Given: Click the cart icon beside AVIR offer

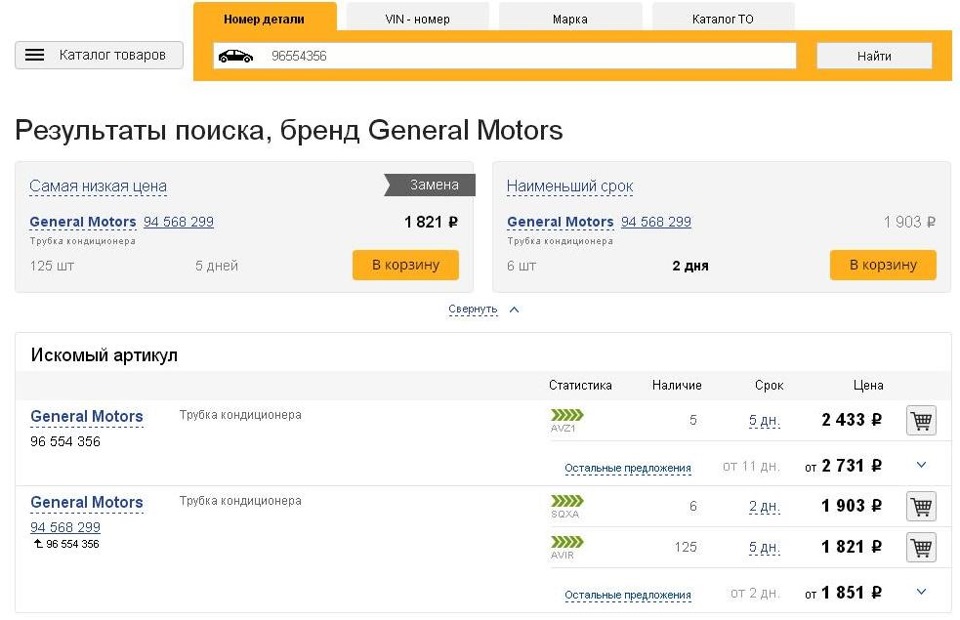Looking at the screenshot, I should point(921,547).
